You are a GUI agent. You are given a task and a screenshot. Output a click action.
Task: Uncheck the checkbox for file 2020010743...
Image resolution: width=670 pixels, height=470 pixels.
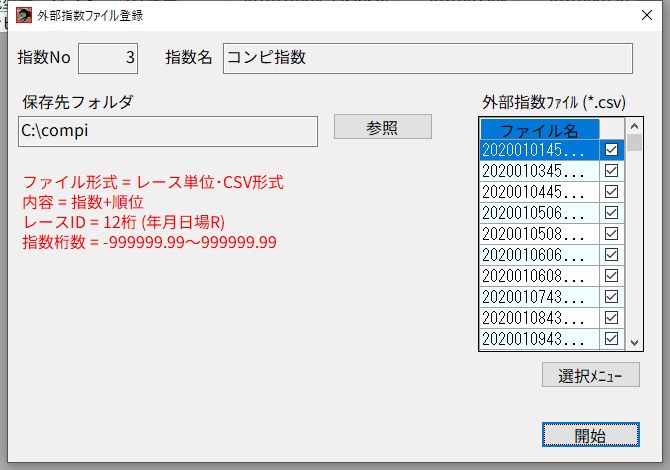611,297
